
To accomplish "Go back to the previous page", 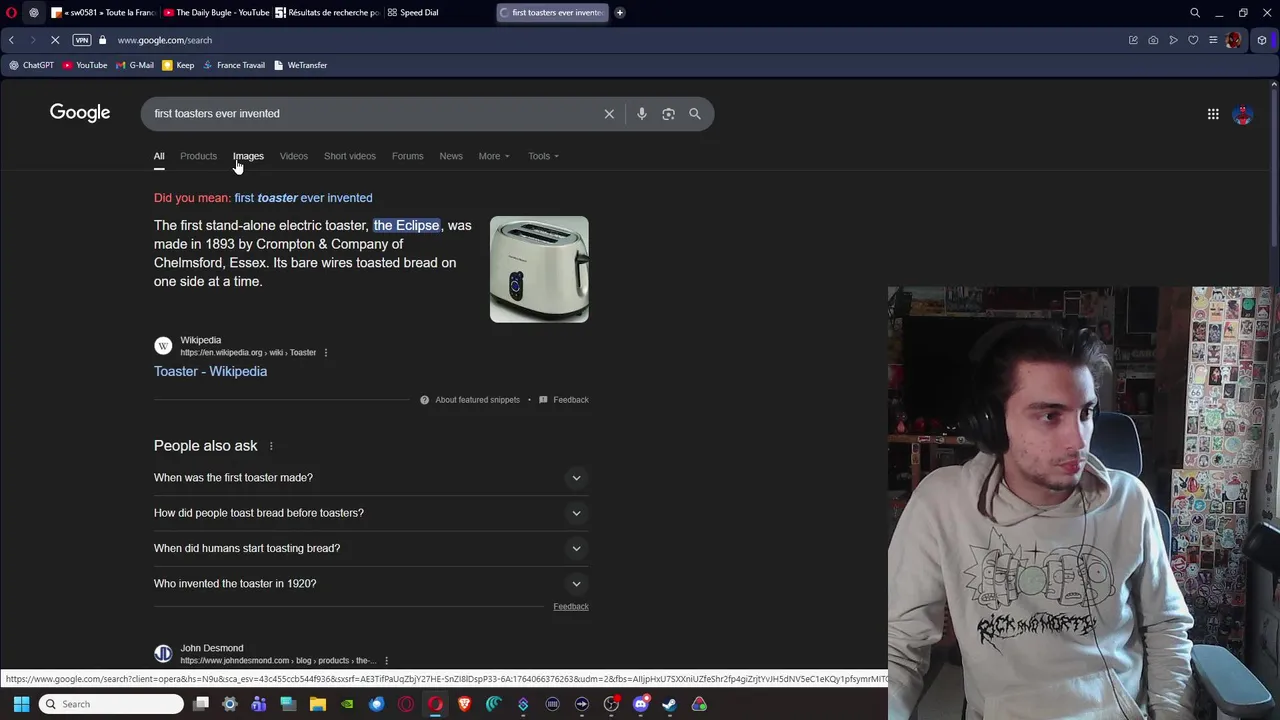I will point(11,40).
